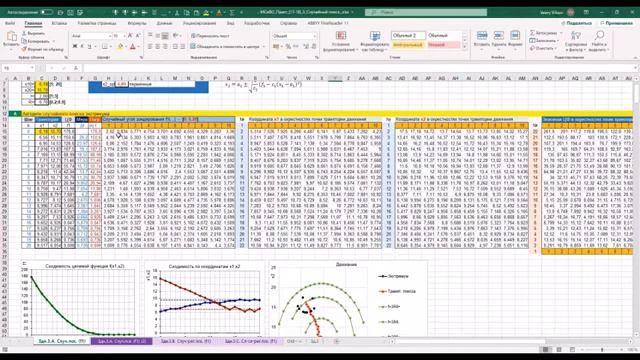Screen dimensions: 640x360
Task: Click the zoom slider in status bar
Action: tap(602, 350)
